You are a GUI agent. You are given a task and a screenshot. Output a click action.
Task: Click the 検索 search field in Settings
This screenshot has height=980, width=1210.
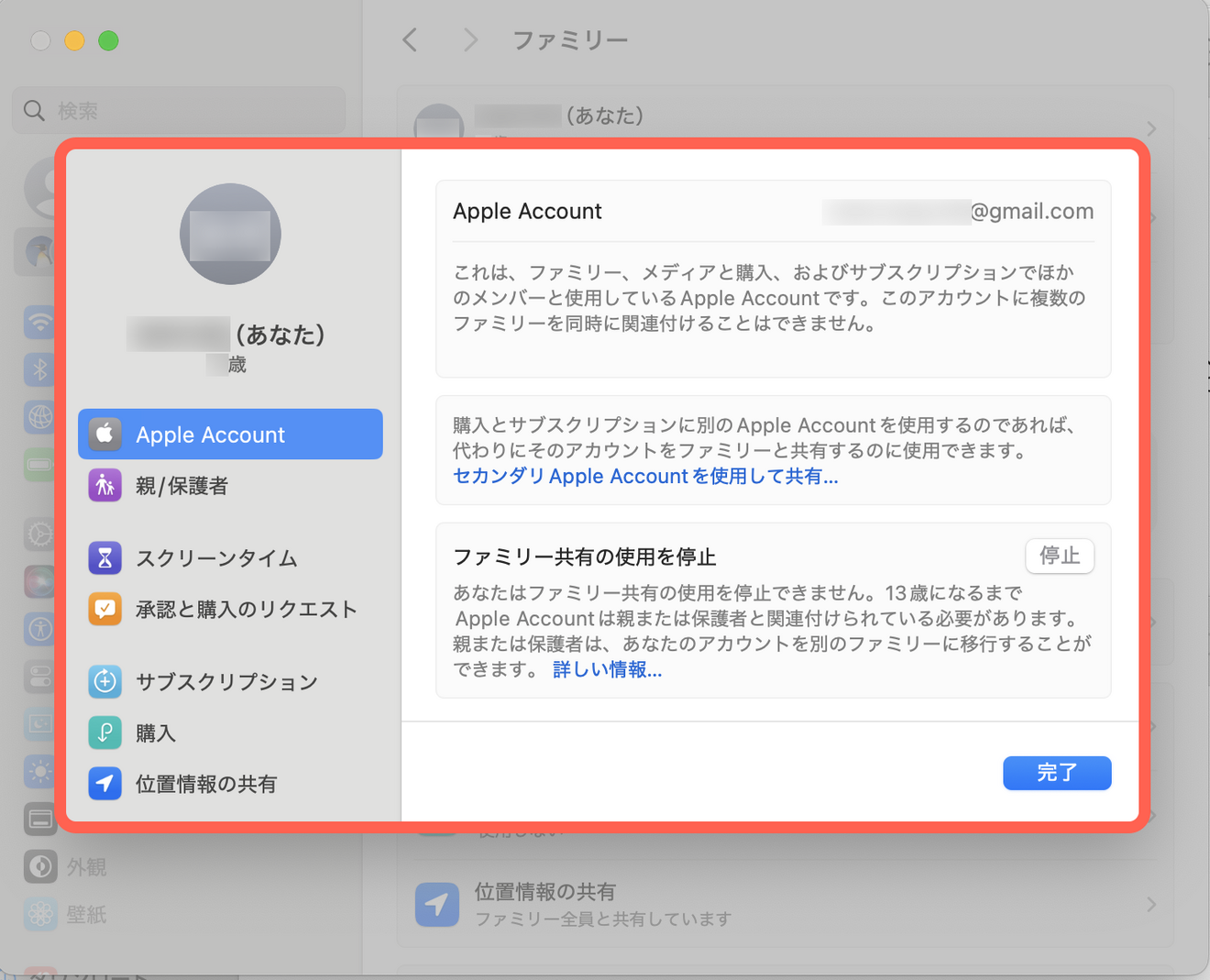[x=180, y=111]
